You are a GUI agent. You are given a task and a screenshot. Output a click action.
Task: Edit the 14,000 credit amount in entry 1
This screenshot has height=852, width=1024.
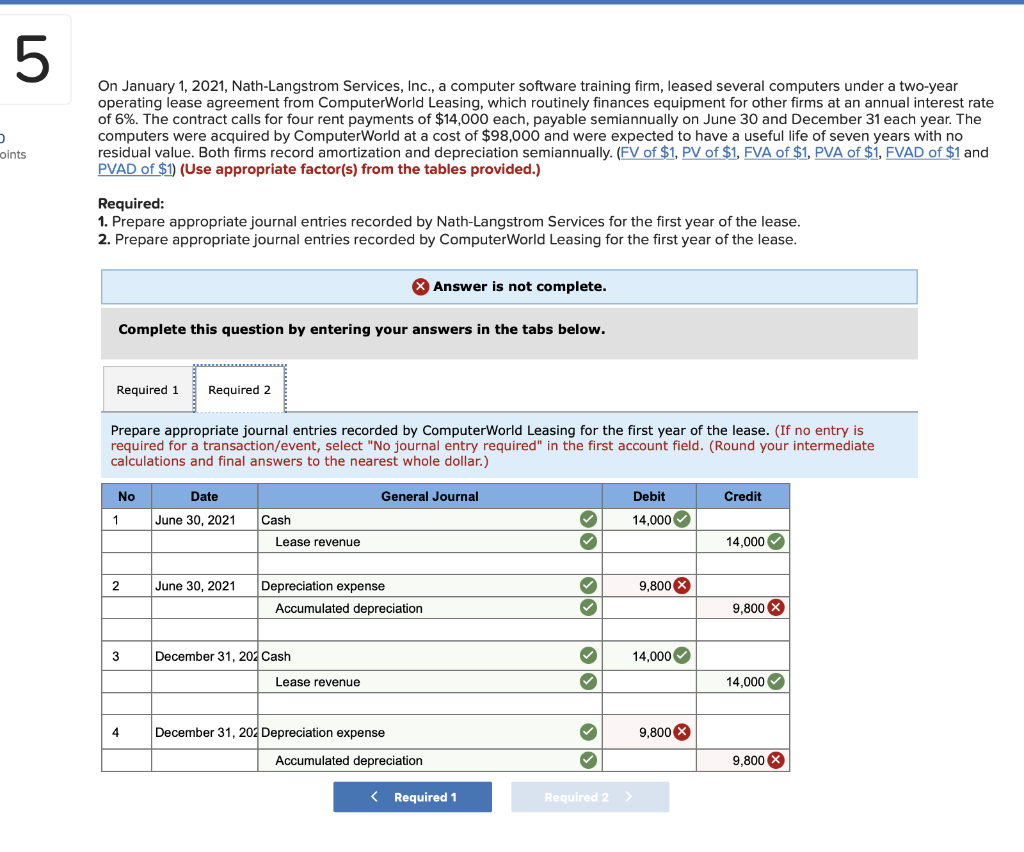tap(743, 542)
